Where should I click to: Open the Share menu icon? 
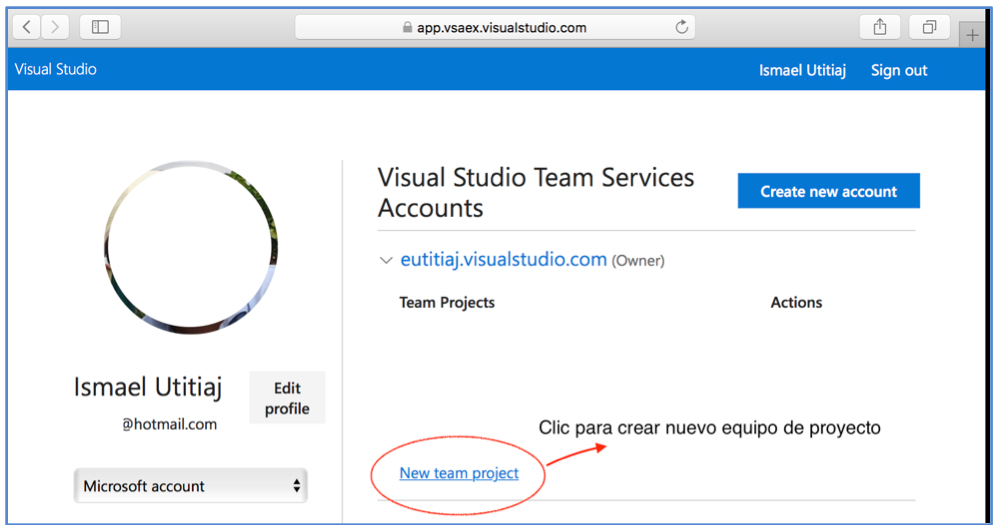[x=880, y=27]
